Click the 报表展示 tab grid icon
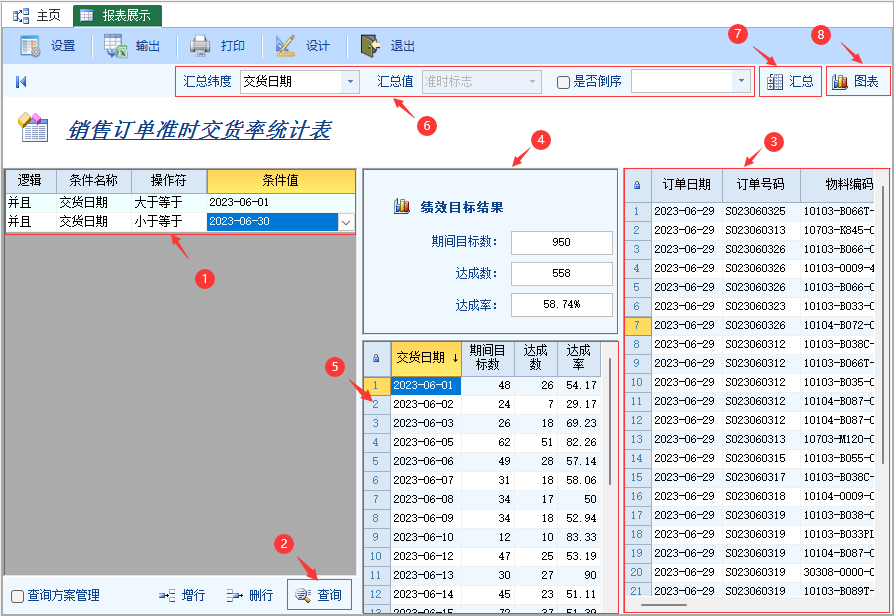894x616 pixels. (87, 15)
